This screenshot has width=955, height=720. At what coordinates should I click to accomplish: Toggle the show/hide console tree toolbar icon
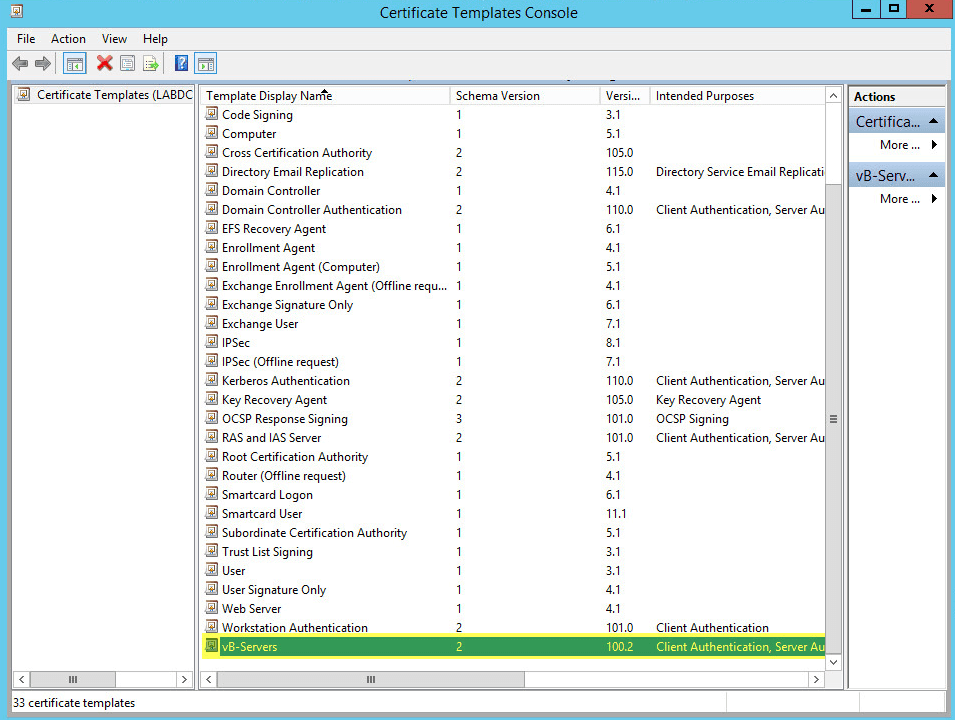[75, 63]
